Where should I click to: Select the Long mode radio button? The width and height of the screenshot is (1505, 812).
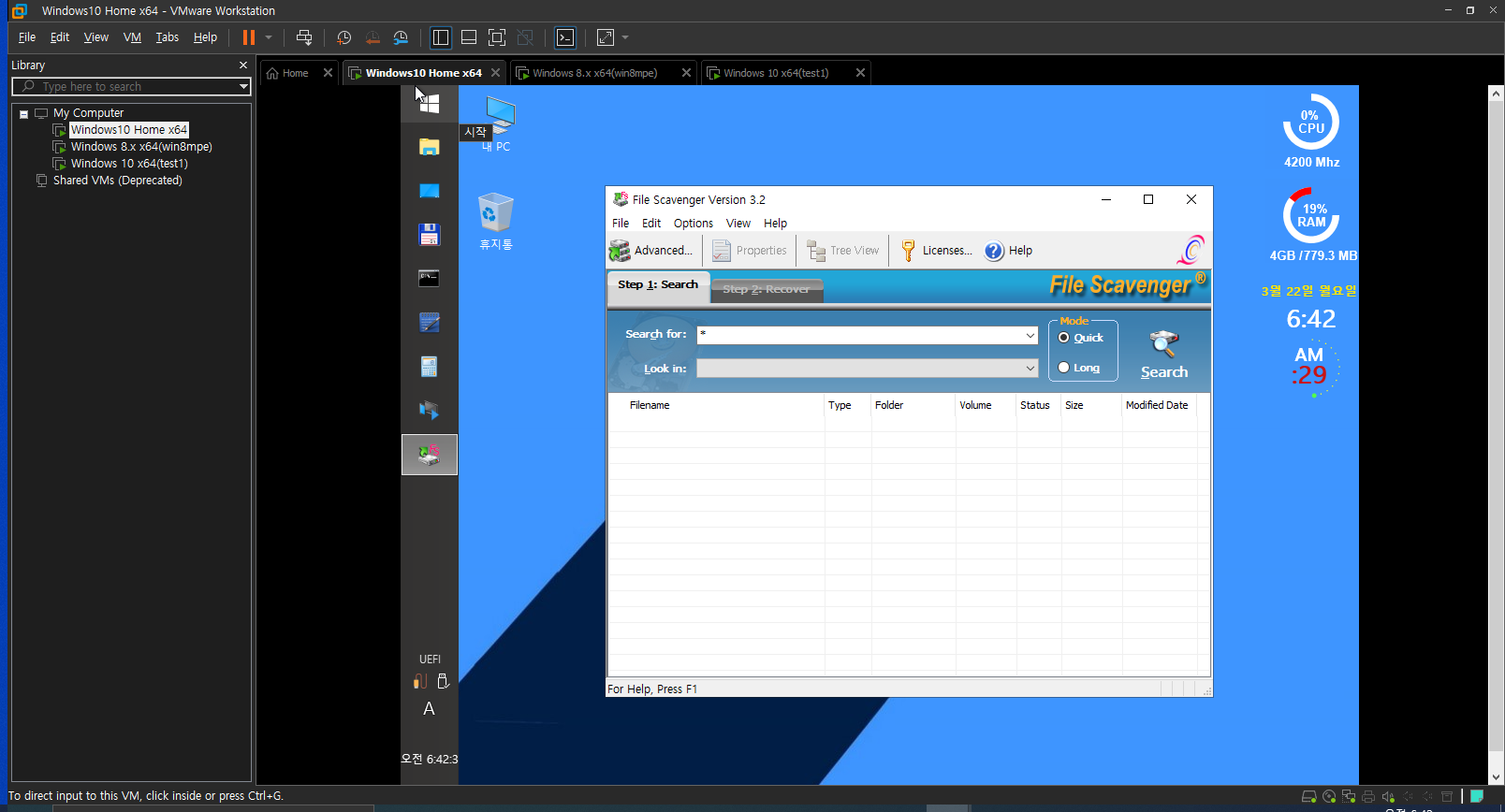coord(1064,368)
